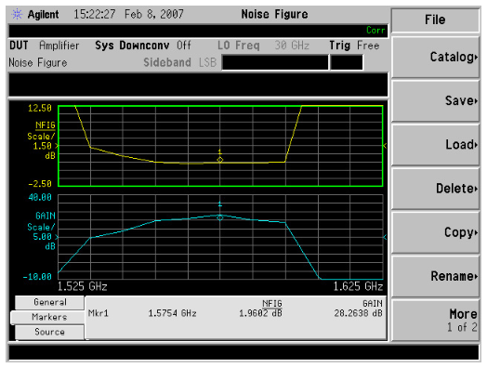Click the cyan right-edge GAIN reference indicator
The image size is (487, 368).
point(385,237)
